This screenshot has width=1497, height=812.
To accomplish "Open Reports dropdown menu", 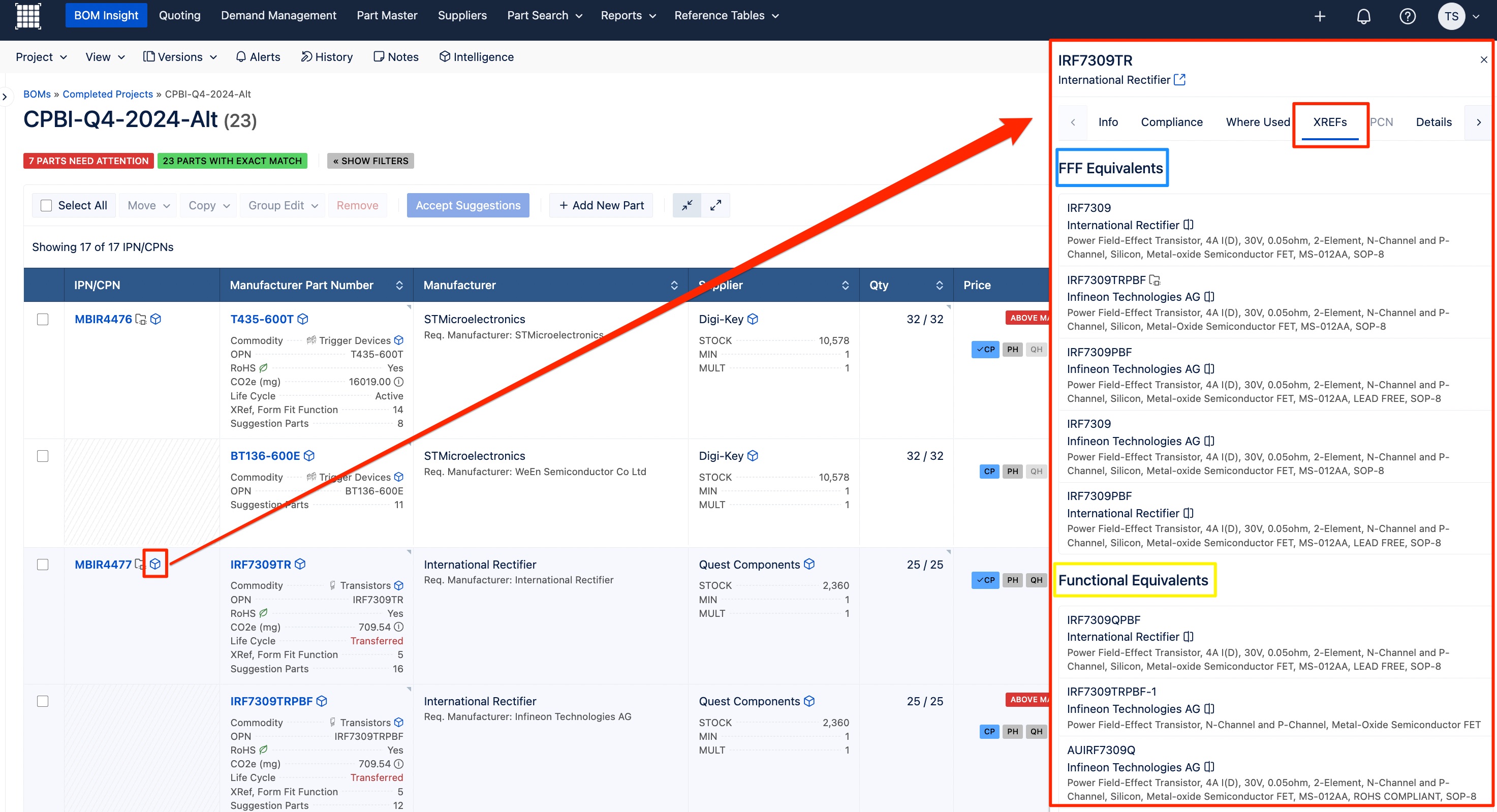I will click(x=628, y=16).
